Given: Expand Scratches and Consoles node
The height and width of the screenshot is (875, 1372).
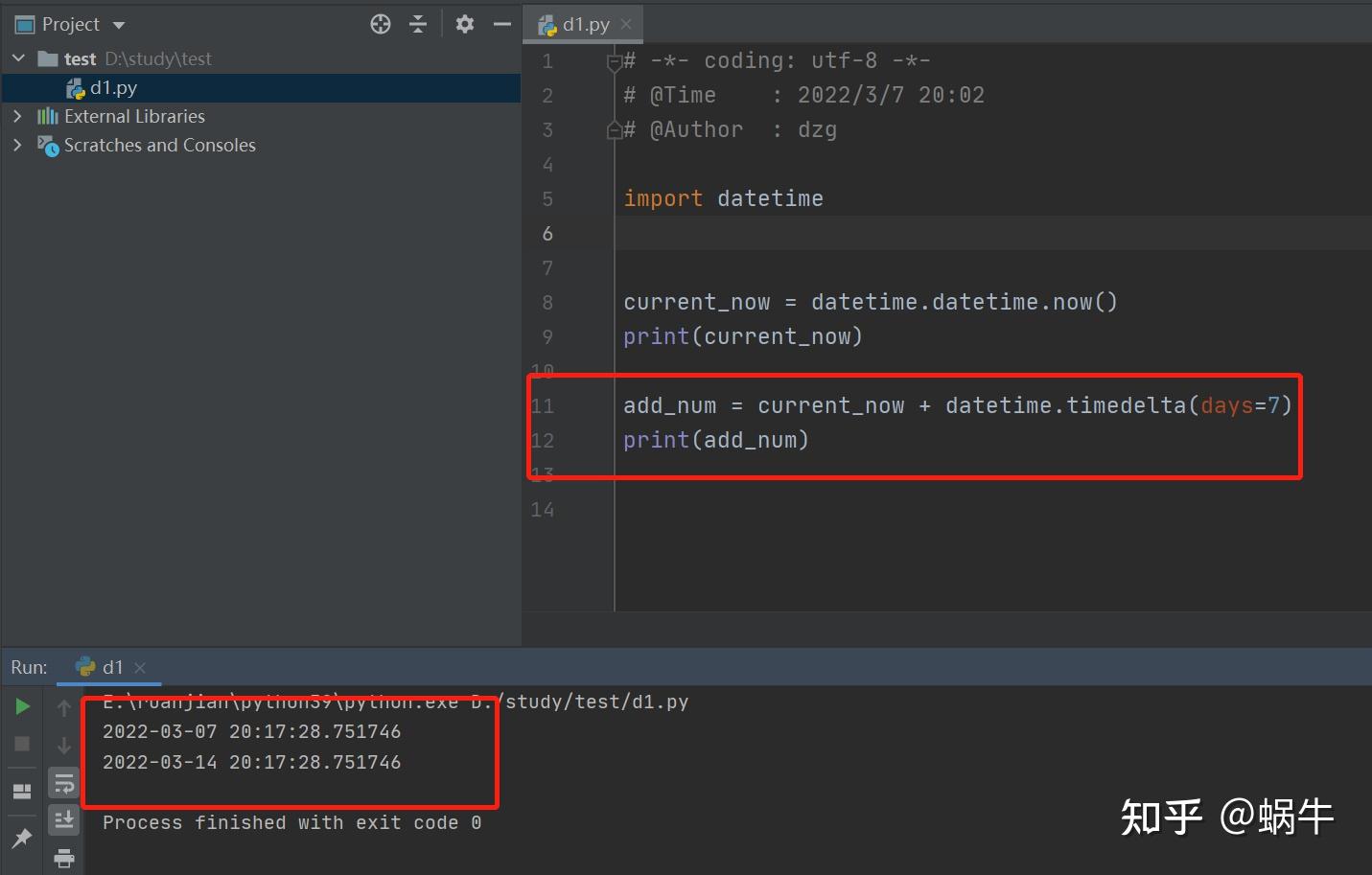Looking at the screenshot, I should click(x=17, y=145).
